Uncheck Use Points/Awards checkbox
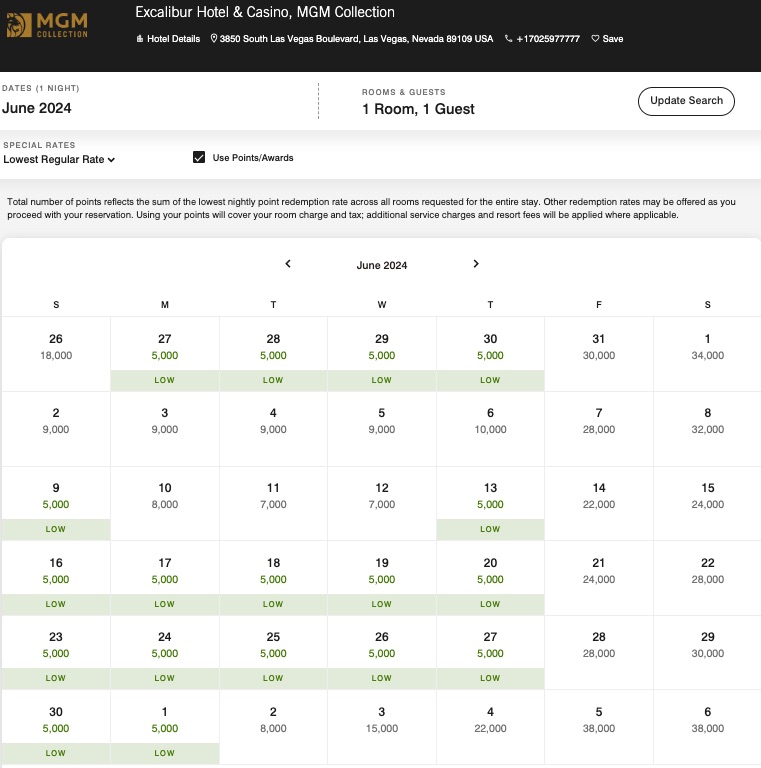761x768 pixels. coord(199,157)
